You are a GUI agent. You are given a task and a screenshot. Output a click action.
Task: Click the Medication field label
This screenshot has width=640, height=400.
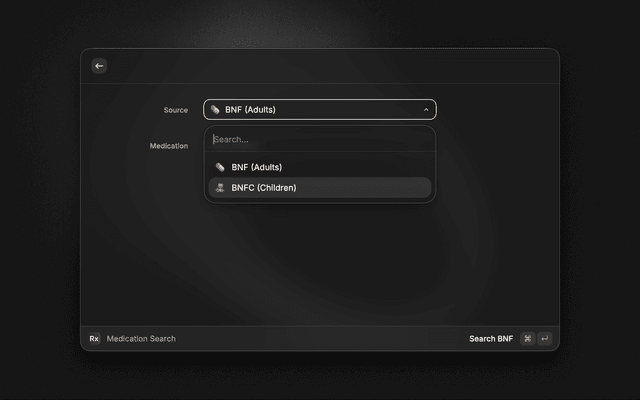tap(168, 146)
